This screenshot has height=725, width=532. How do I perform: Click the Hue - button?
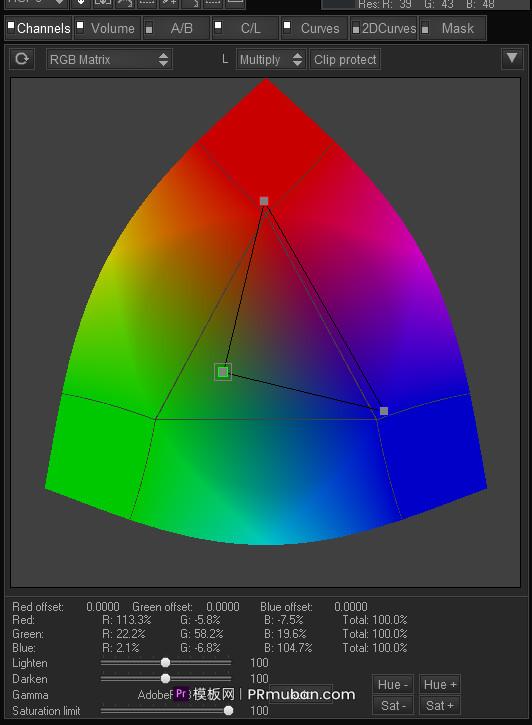392,684
